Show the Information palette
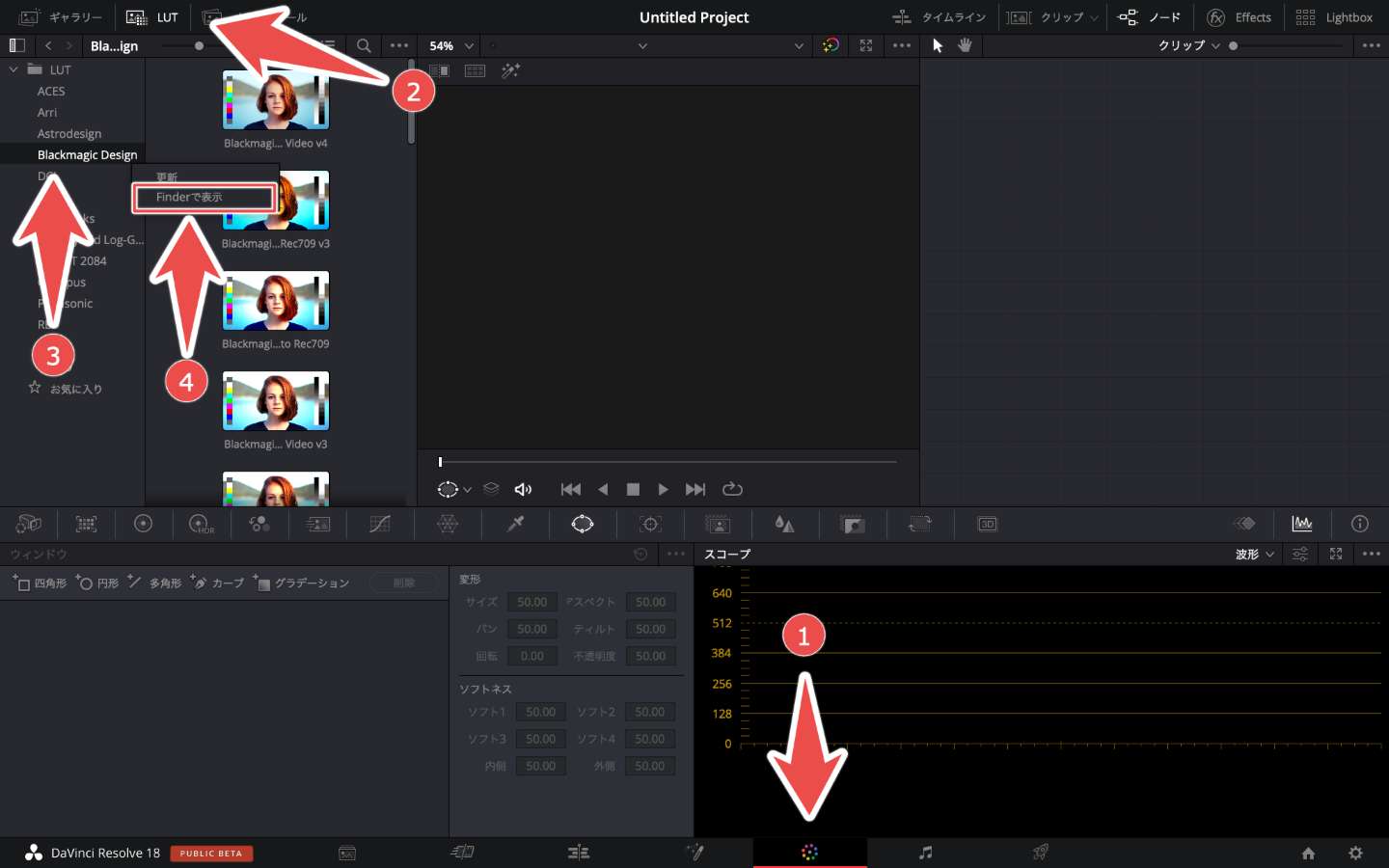This screenshot has width=1389, height=868. point(1360,524)
